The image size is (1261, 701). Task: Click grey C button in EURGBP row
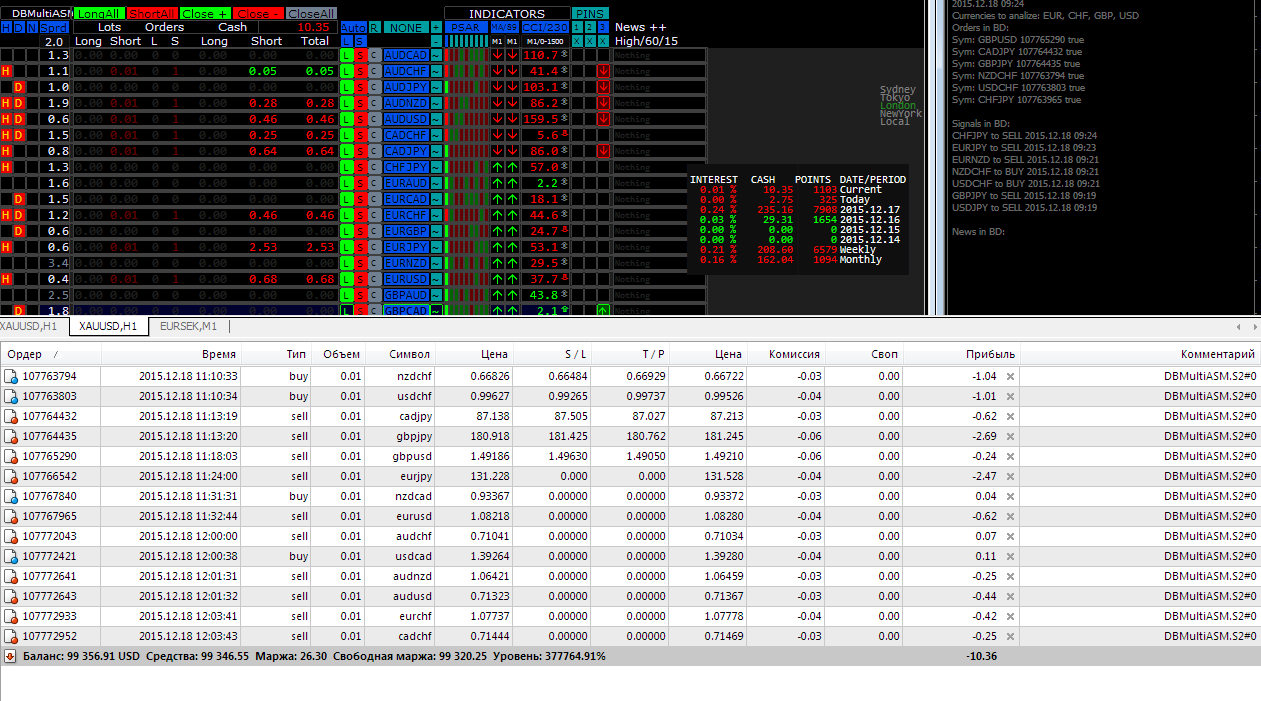[375, 231]
